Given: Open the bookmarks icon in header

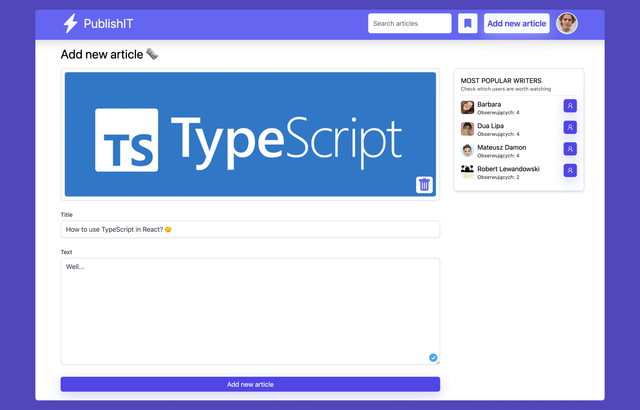Looking at the screenshot, I should pos(468,23).
